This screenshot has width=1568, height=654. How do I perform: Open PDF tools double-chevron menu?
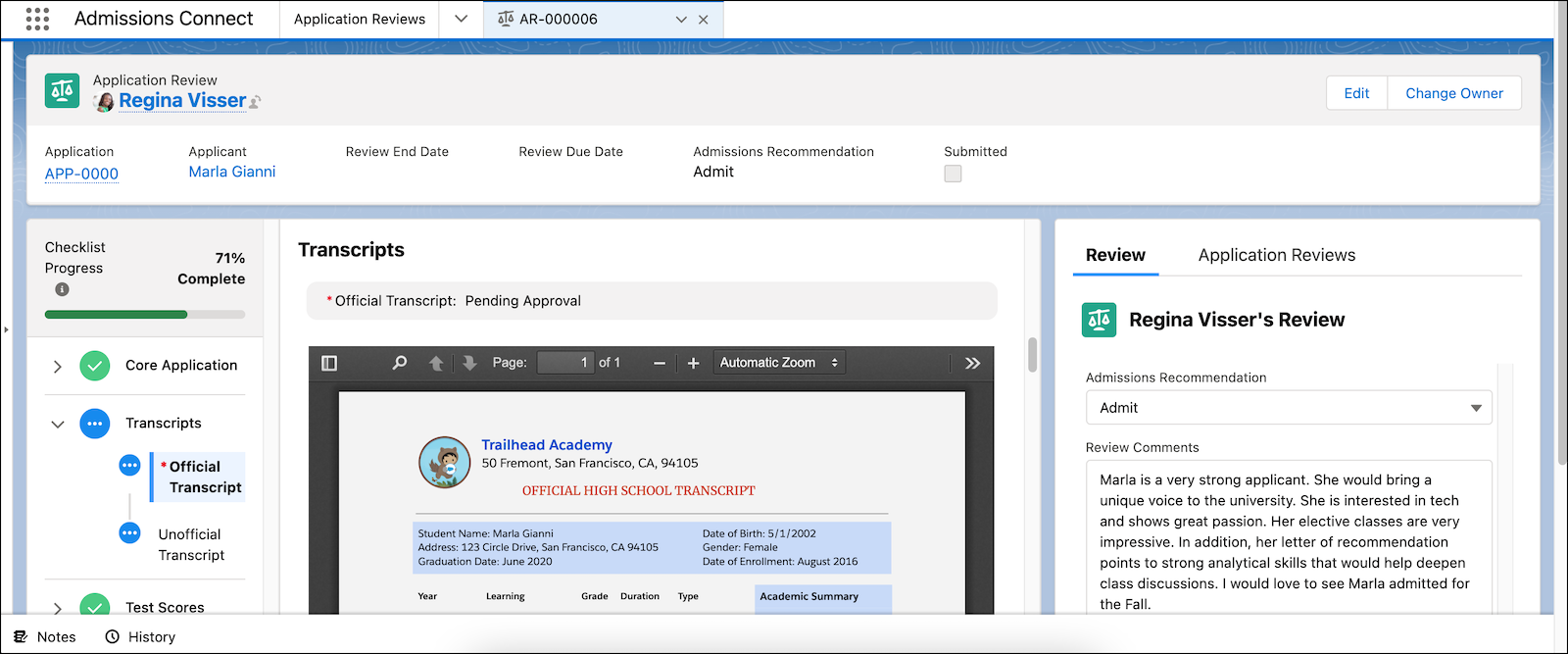(972, 363)
